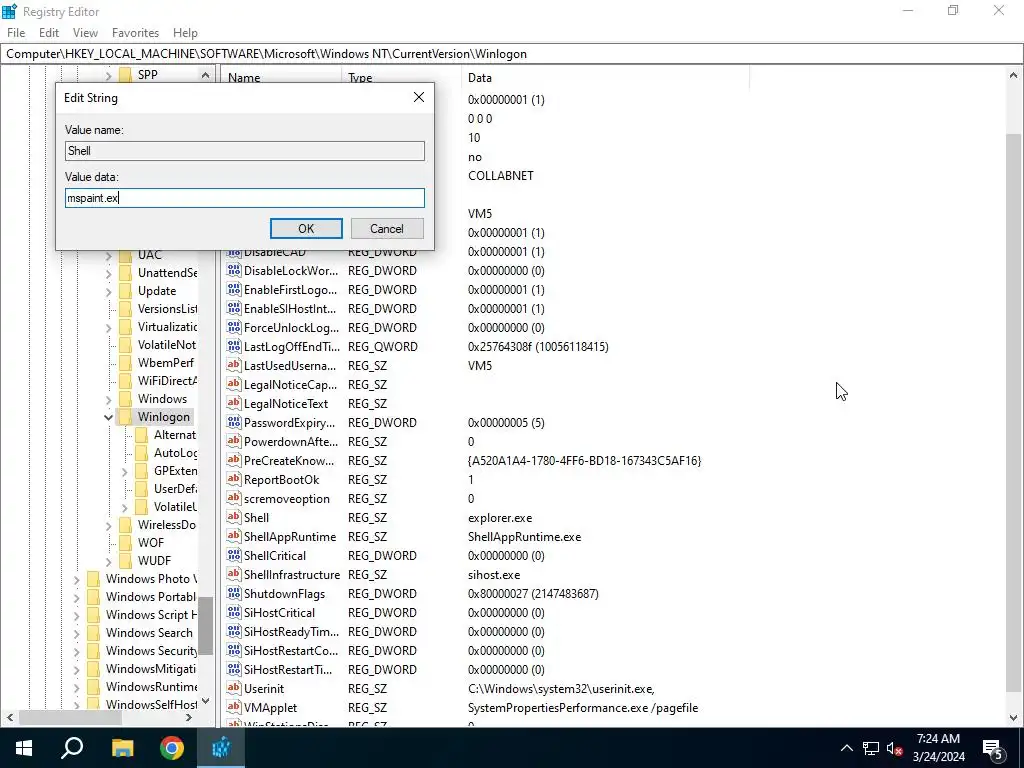The width and height of the screenshot is (1024, 768).
Task: Select the explorer.exe data cell
Action: click(x=500, y=518)
